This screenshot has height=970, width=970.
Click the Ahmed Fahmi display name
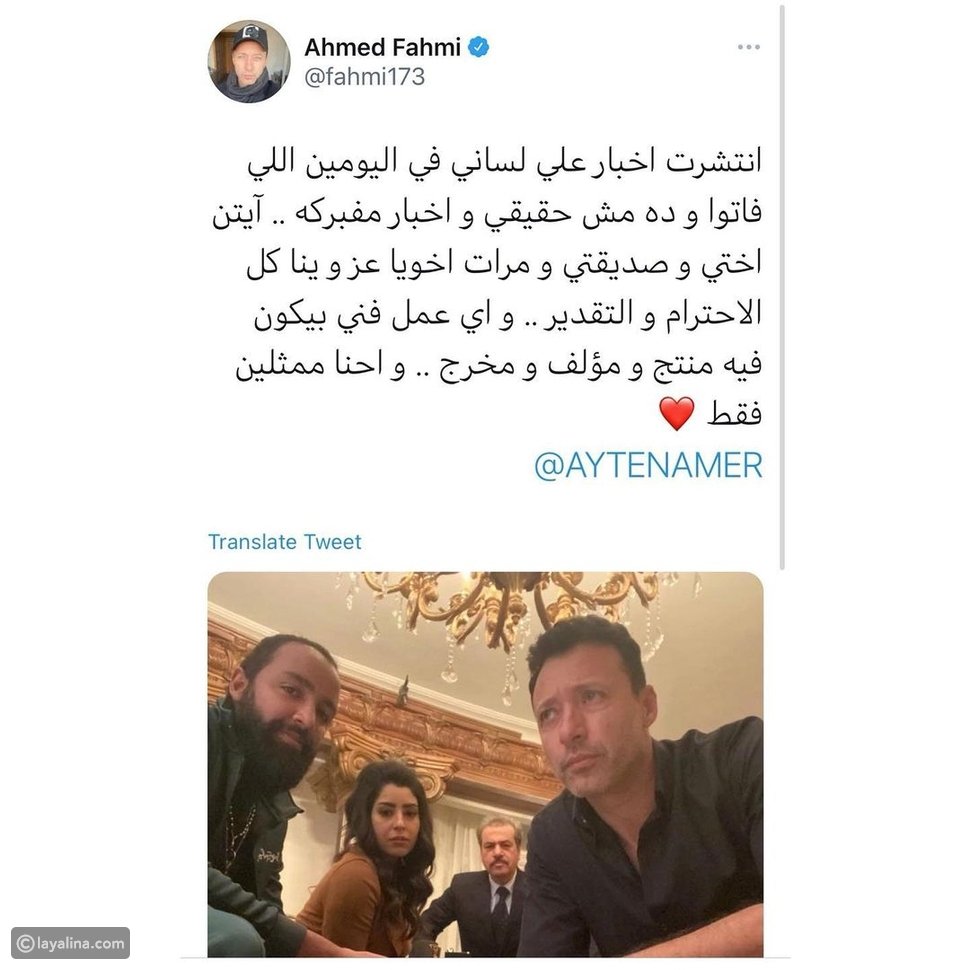pyautogui.click(x=382, y=47)
